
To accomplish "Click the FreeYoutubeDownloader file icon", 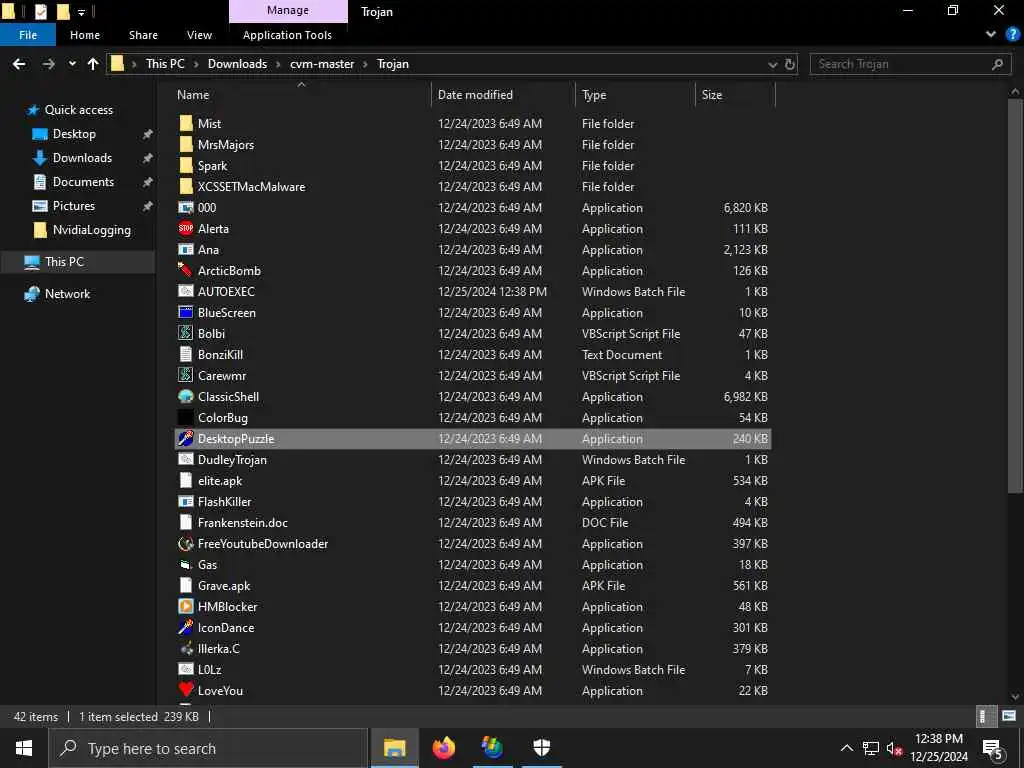I will 185,543.
